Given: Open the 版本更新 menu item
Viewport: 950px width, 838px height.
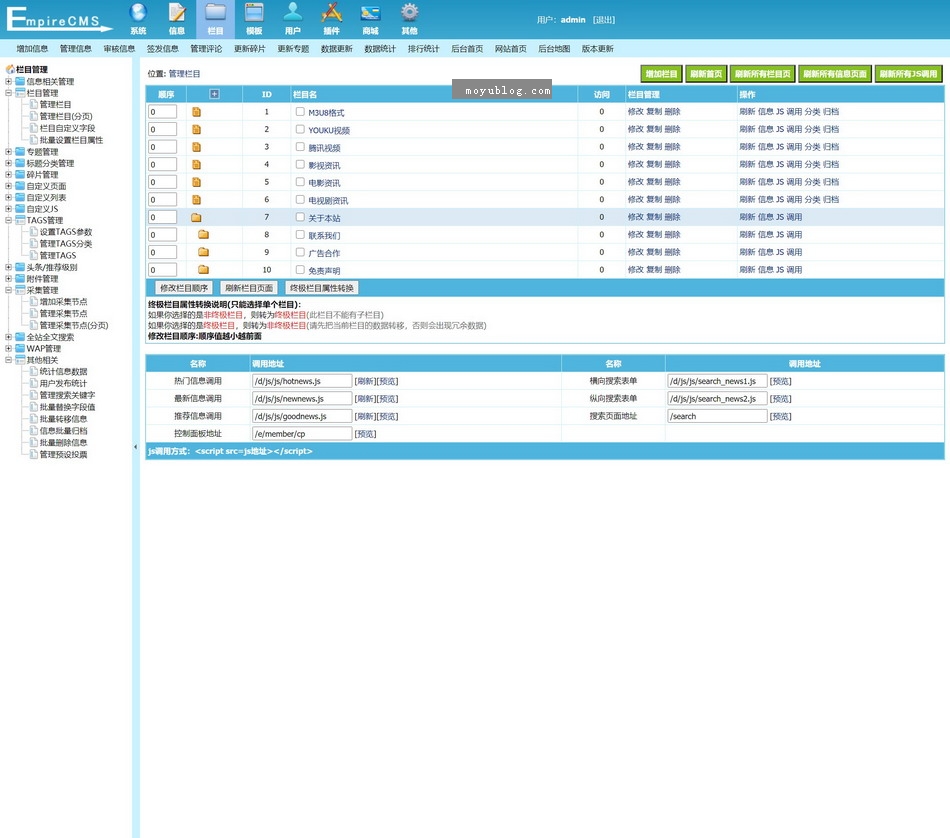Looking at the screenshot, I should (598, 48).
